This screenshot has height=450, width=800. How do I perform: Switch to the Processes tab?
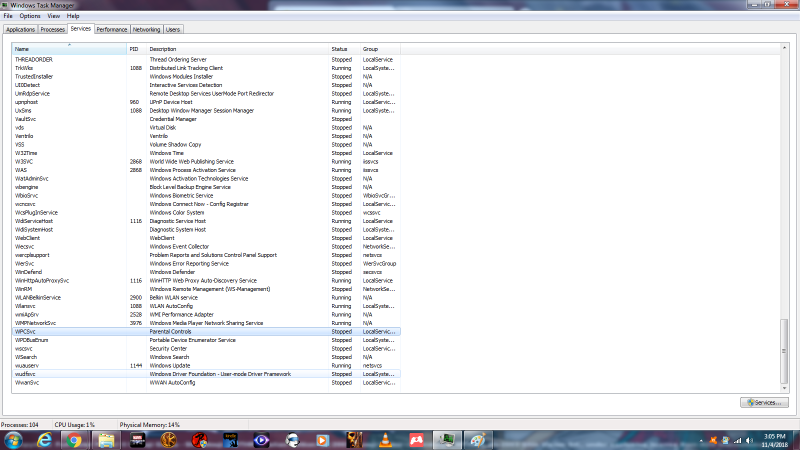tap(53, 30)
